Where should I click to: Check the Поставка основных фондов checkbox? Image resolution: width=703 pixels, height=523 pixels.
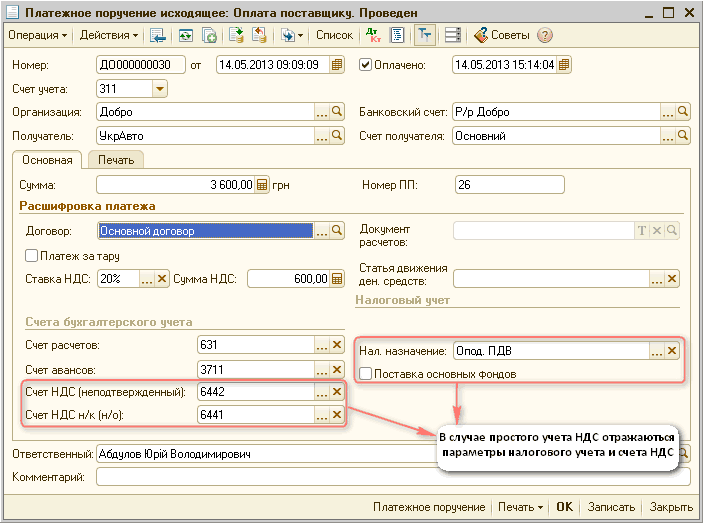click(x=365, y=374)
